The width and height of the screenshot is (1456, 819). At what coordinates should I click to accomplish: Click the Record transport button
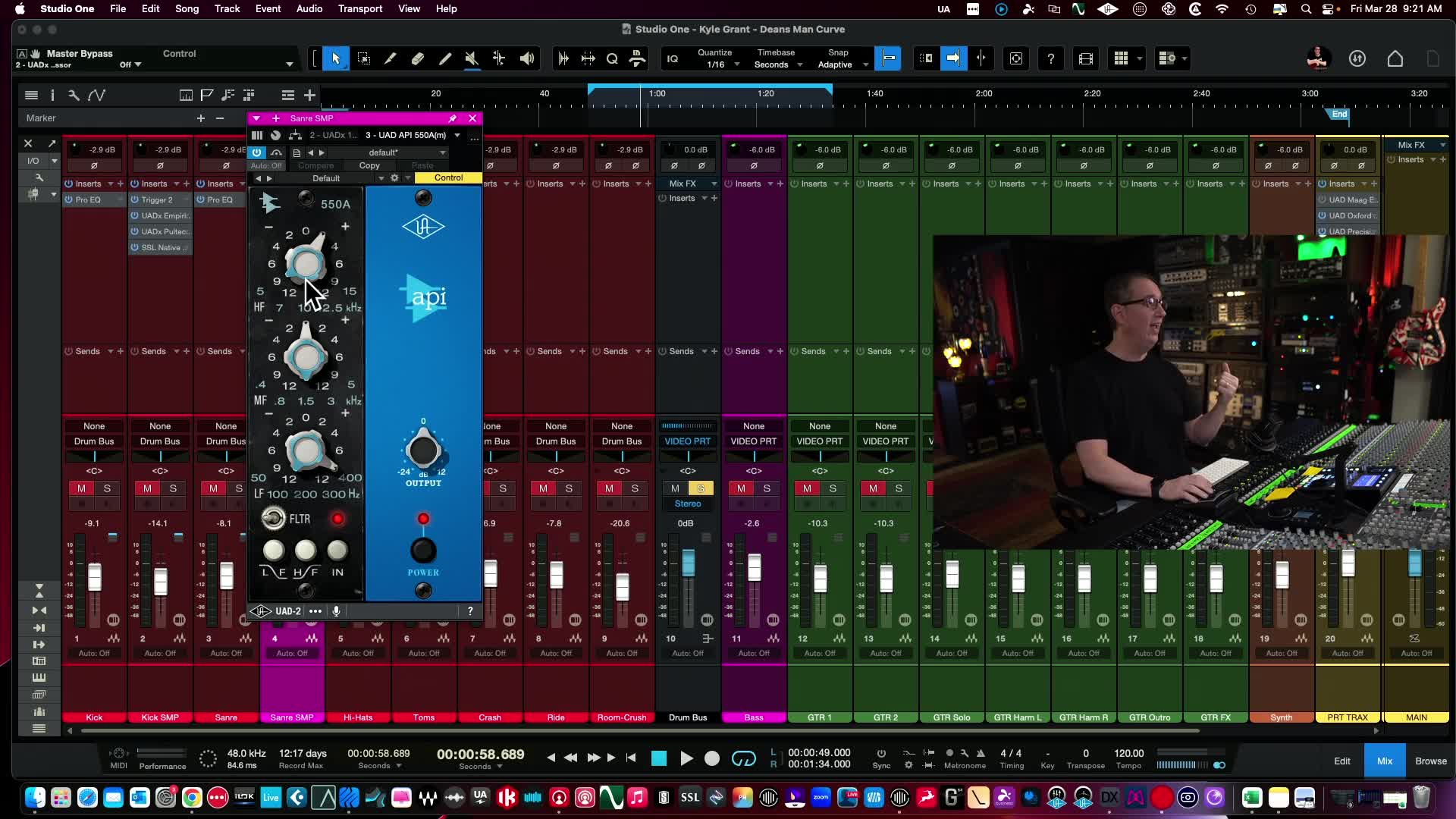712,758
